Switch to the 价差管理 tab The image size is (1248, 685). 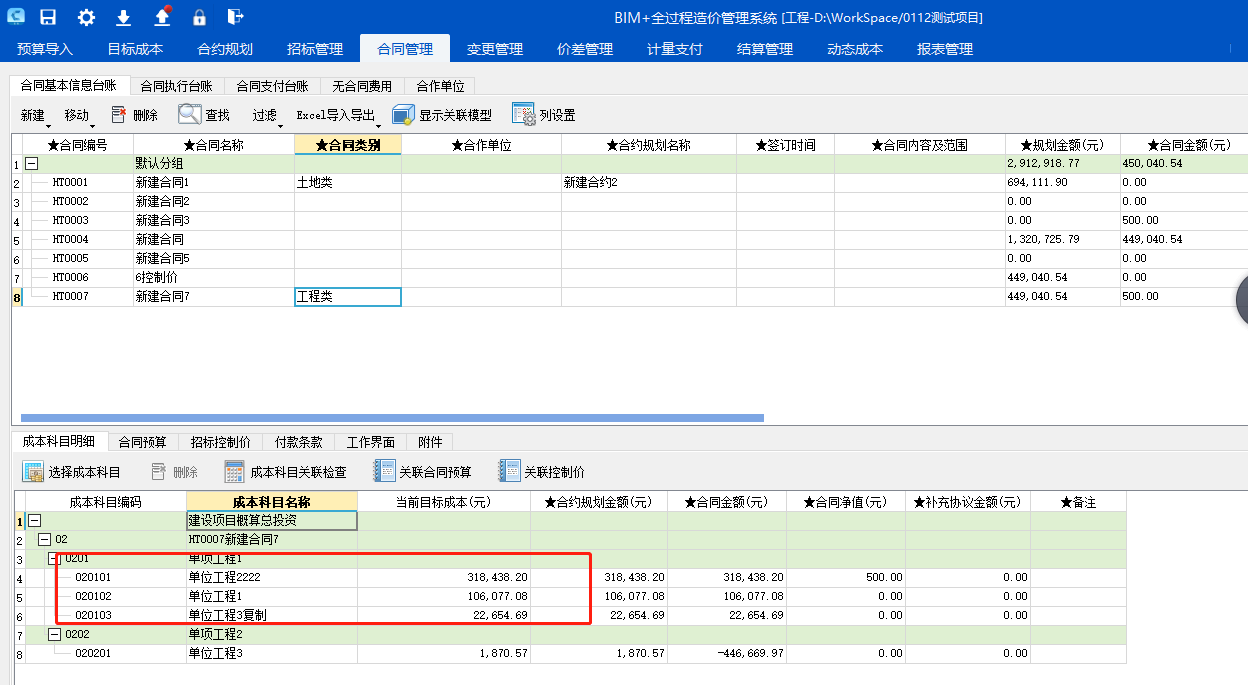(585, 49)
